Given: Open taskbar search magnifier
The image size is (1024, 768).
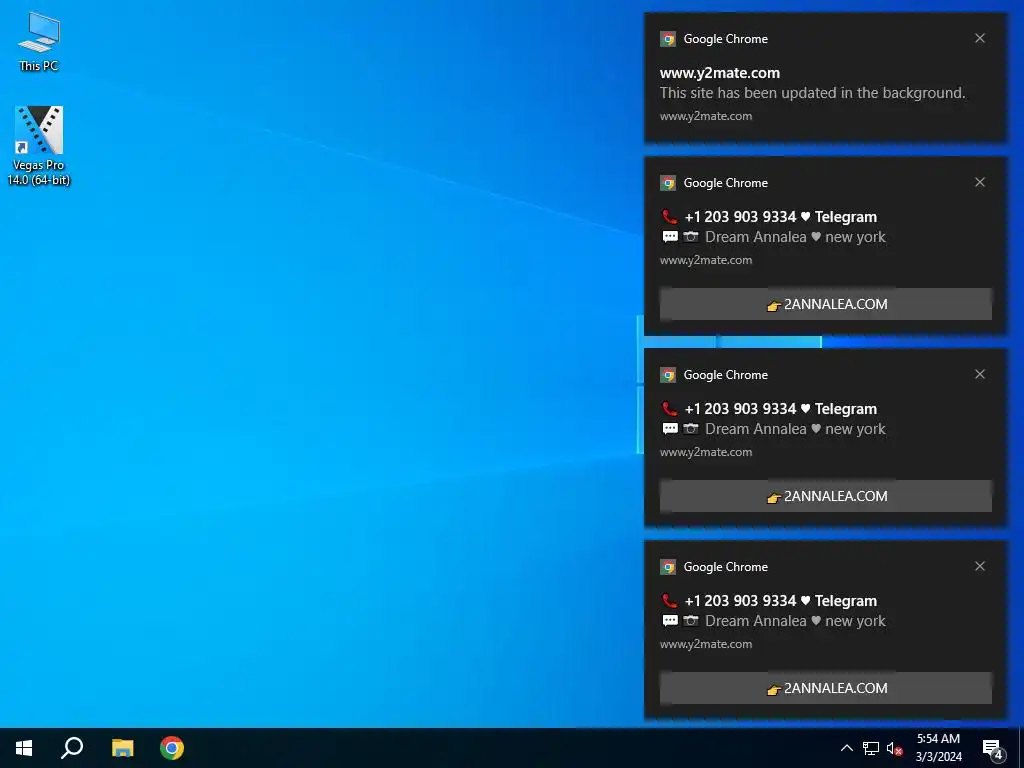Looking at the screenshot, I should click(72, 748).
